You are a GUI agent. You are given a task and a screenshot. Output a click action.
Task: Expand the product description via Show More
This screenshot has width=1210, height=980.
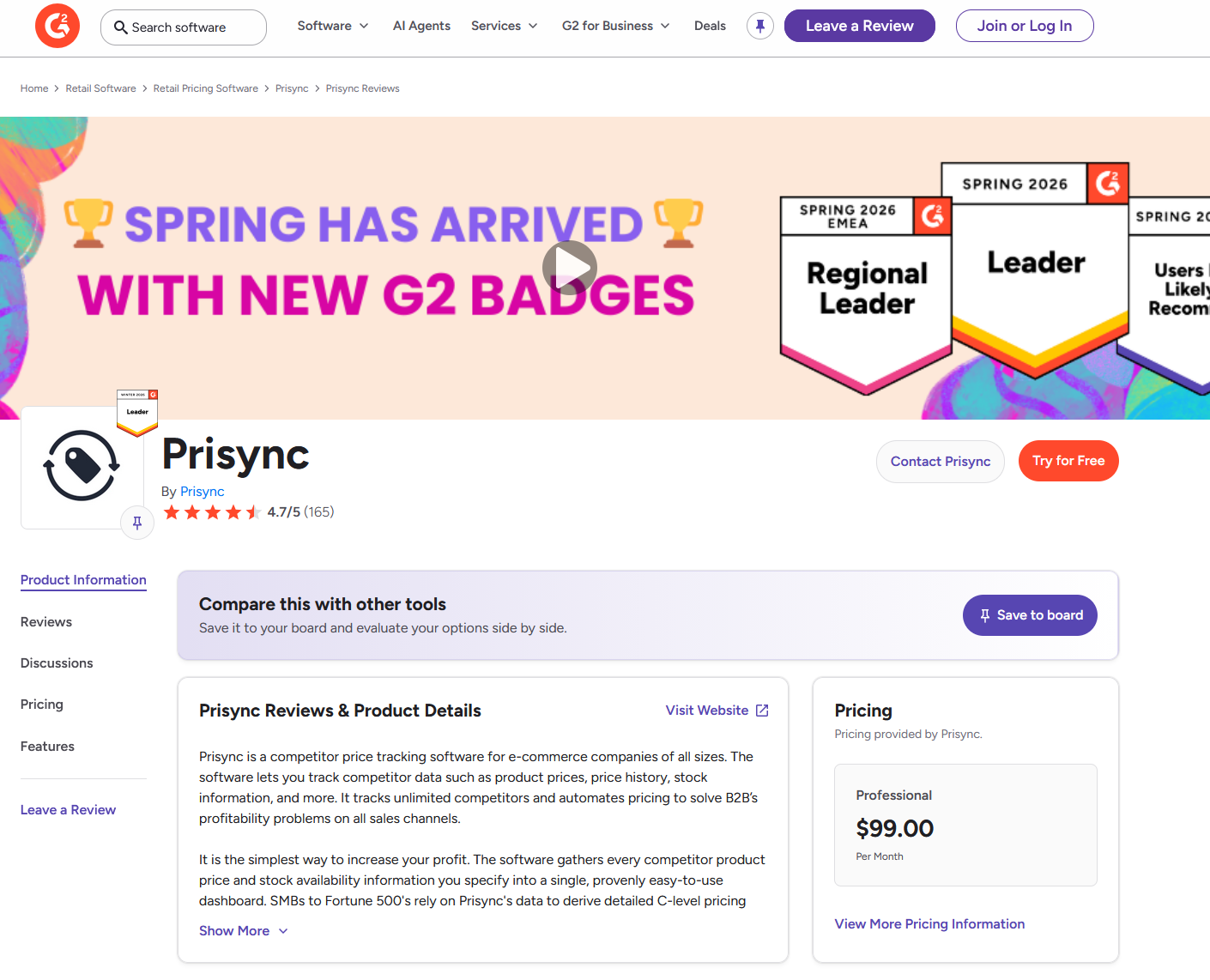[x=243, y=930]
